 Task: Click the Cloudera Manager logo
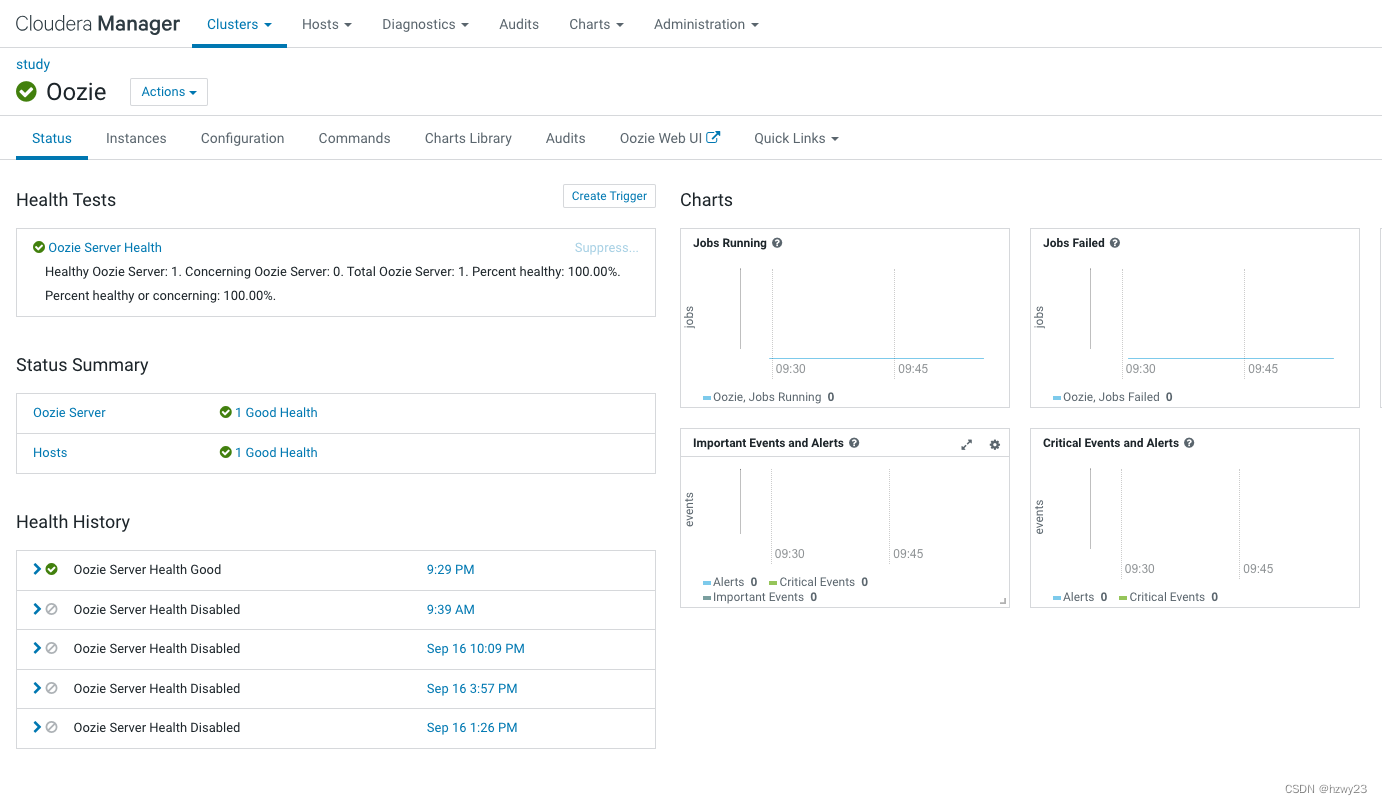(x=98, y=24)
